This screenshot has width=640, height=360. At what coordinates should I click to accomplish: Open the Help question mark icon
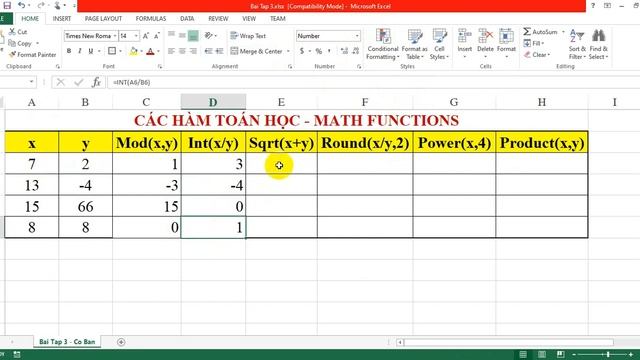[593, 5]
